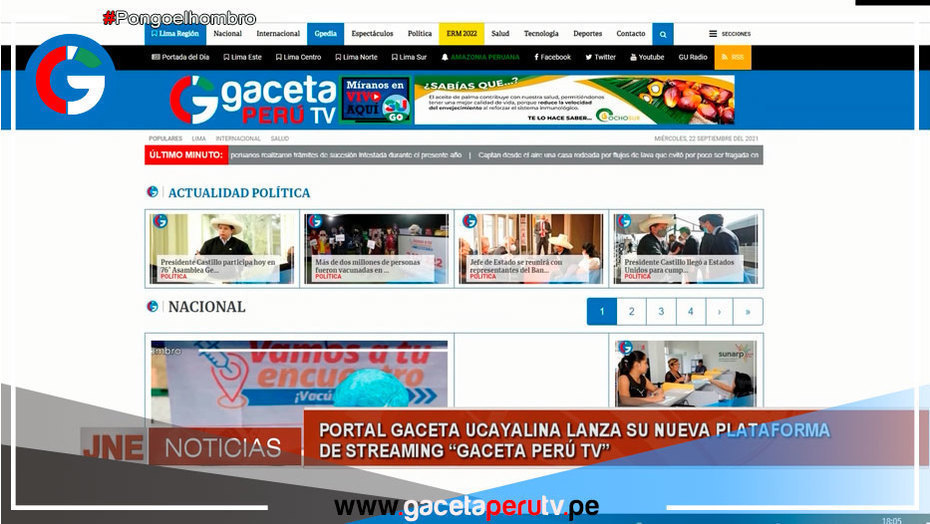Screen dimensions: 930x524
Task: Click the GU Radio link
Action: tap(693, 58)
